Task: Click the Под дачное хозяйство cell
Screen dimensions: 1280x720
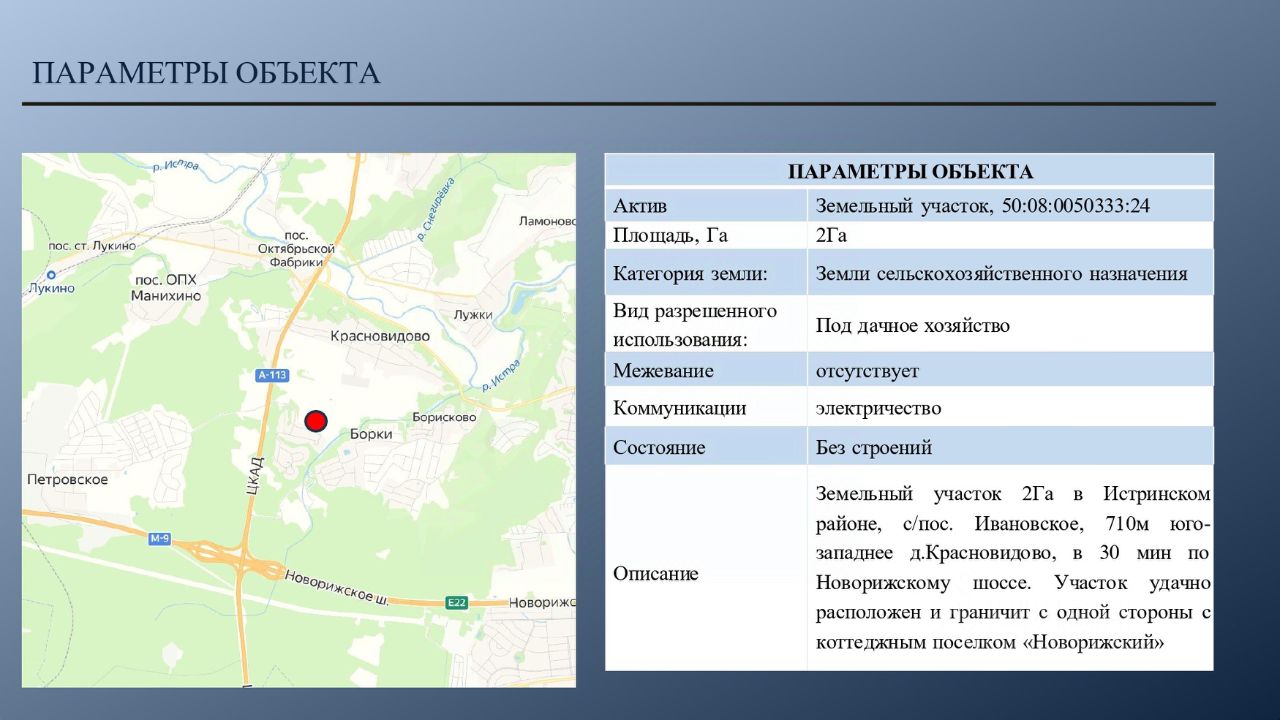Action: (1010, 325)
